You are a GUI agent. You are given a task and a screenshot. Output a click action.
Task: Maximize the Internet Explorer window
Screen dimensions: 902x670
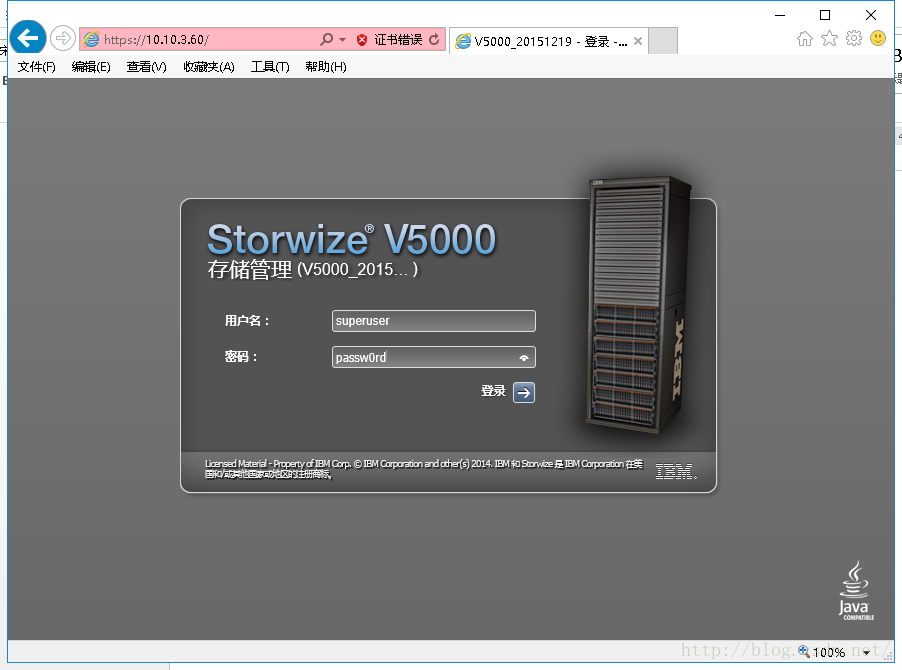(x=825, y=15)
